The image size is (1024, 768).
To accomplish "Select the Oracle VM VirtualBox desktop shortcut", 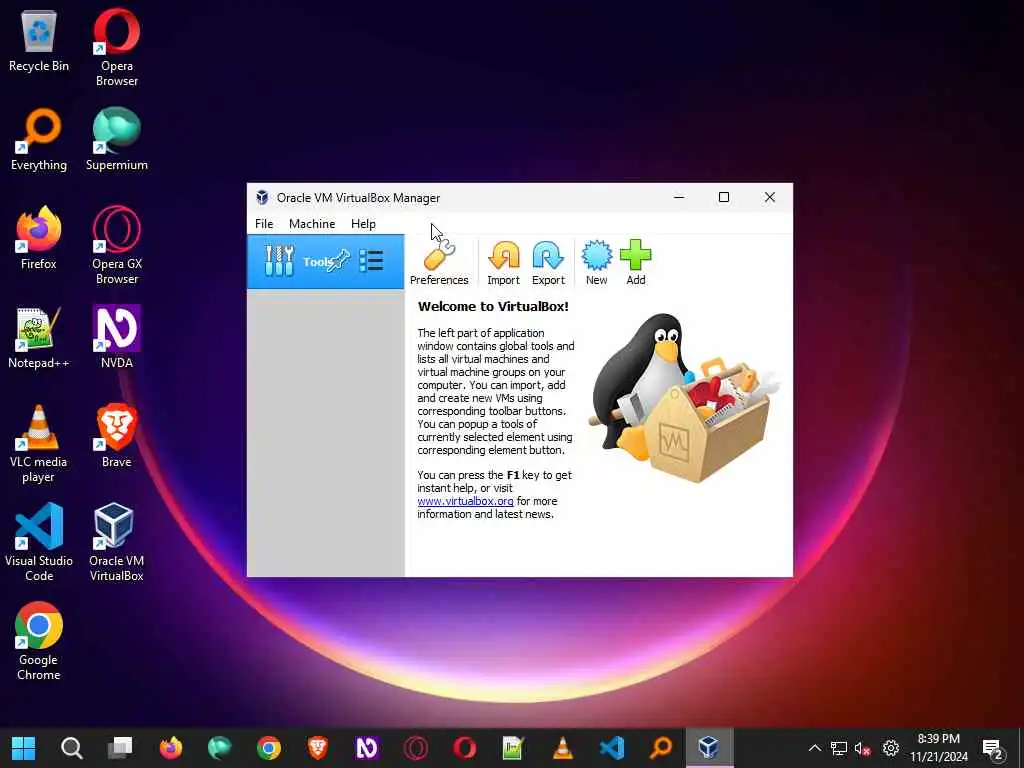I will click(x=117, y=543).
